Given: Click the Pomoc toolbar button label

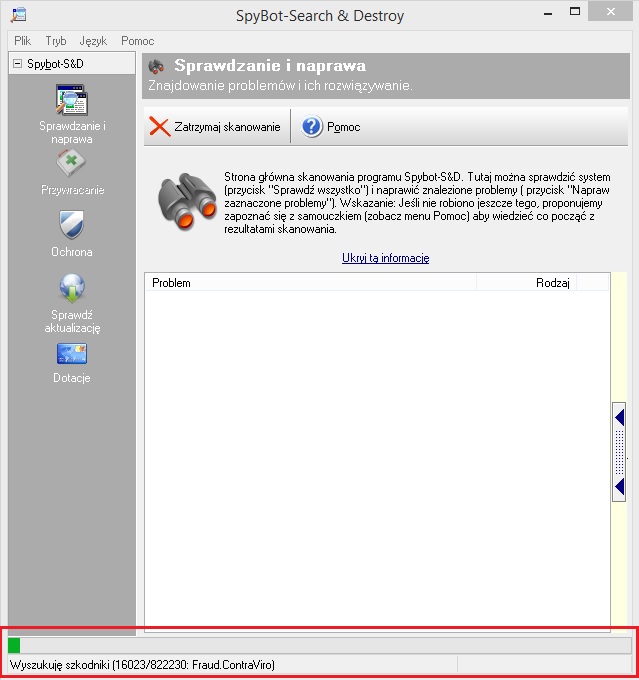Looking at the screenshot, I should pos(344,127).
